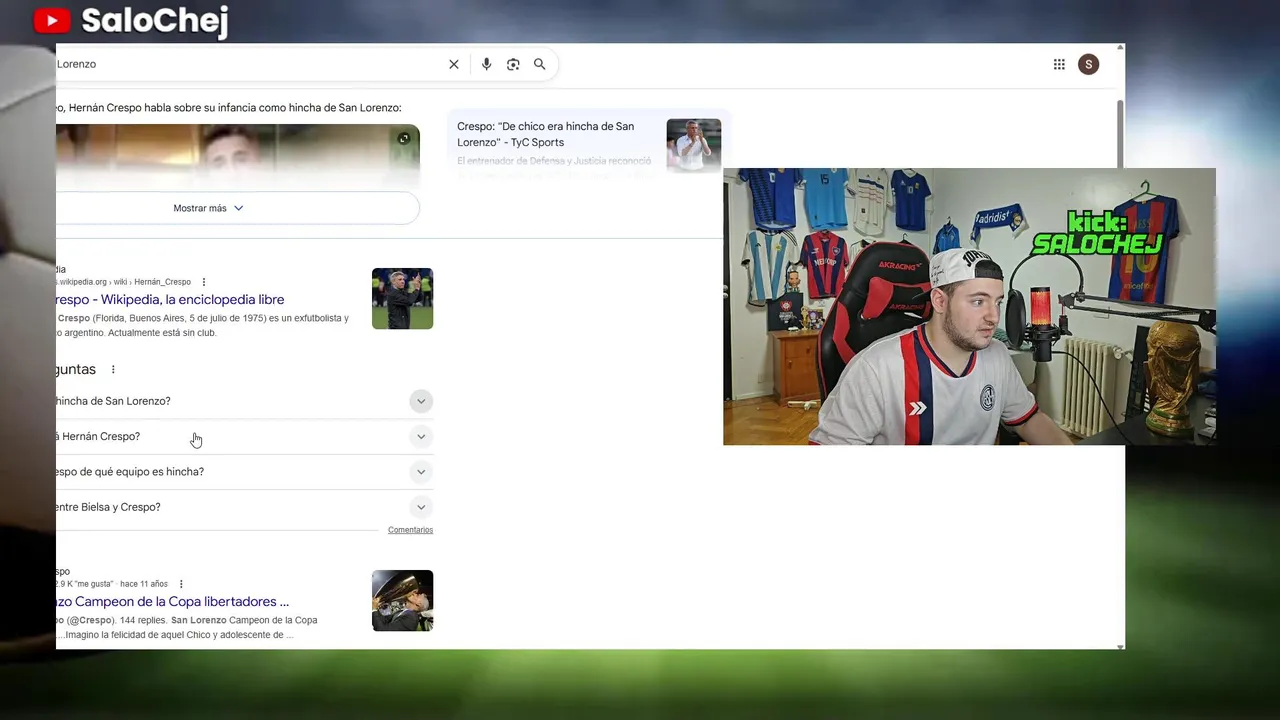
Task: Open three-dot menu on the 11-years-ago result
Action: 181,584
